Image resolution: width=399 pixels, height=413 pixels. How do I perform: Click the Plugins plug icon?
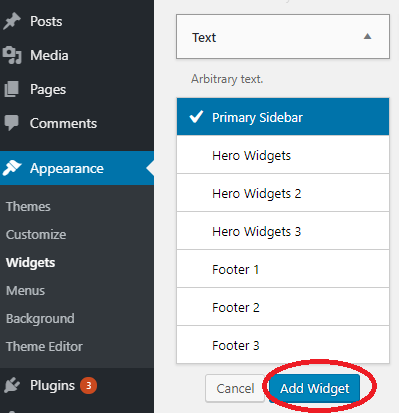pyautogui.click(x=12, y=385)
